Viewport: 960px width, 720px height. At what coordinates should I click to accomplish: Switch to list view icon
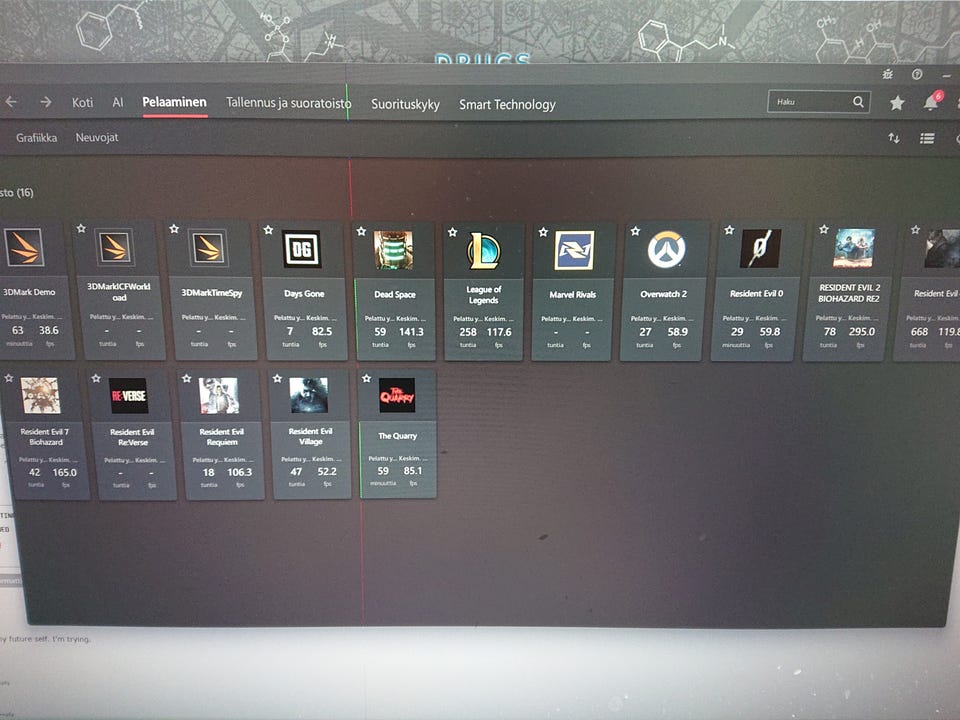pyautogui.click(x=927, y=138)
